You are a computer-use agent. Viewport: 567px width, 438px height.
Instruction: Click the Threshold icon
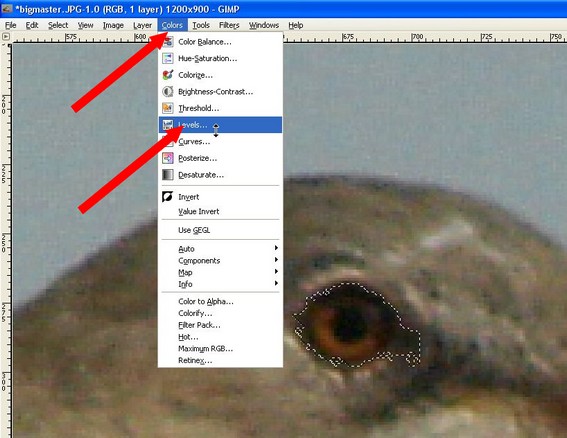pos(167,108)
